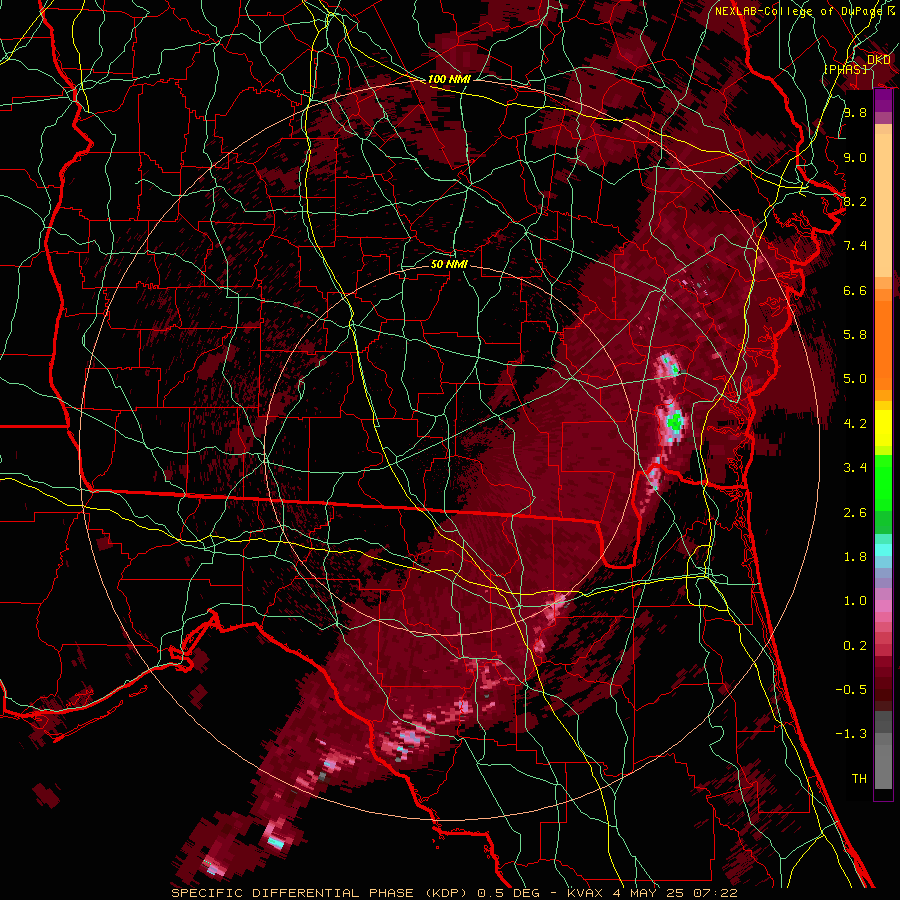Click the 7.4 scale value

855,246
